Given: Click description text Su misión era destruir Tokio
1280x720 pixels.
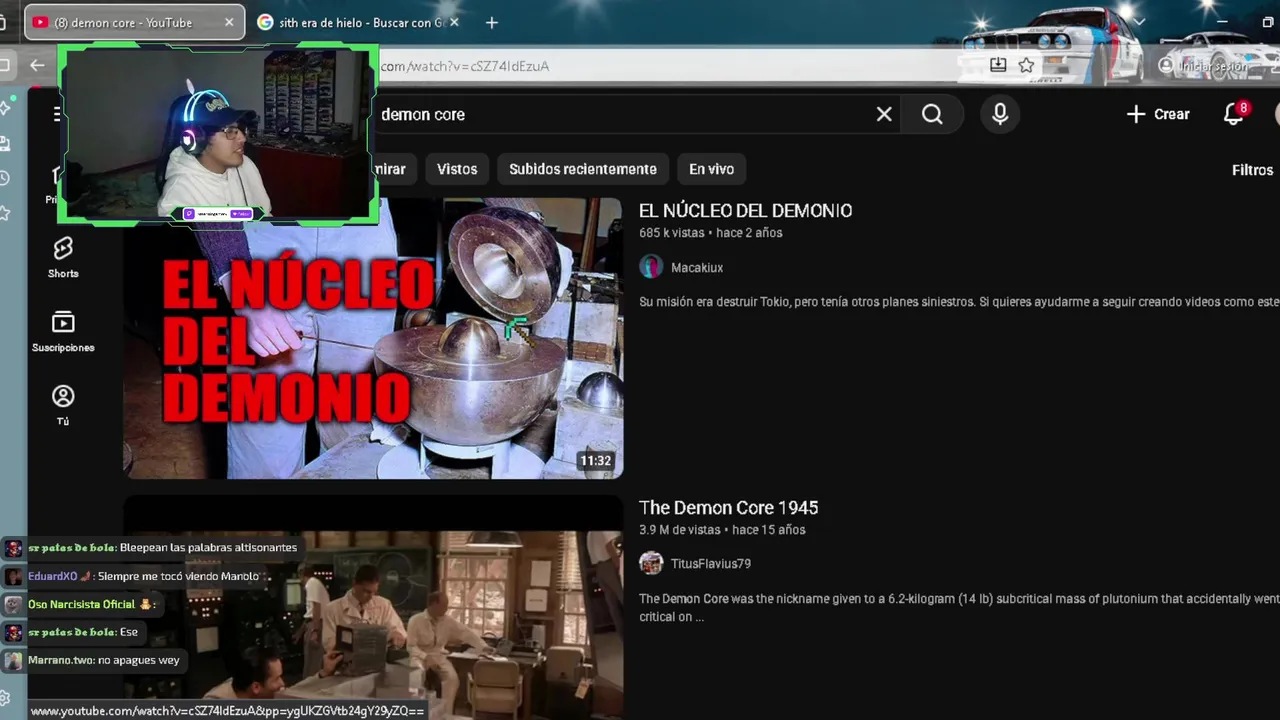Looking at the screenshot, I should coord(957,302).
